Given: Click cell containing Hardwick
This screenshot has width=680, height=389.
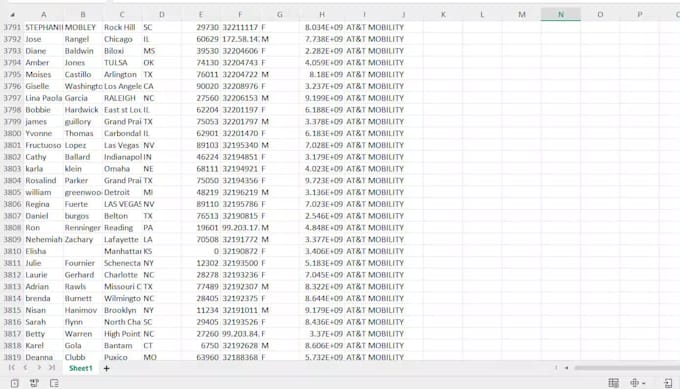Looking at the screenshot, I should coord(83,110).
